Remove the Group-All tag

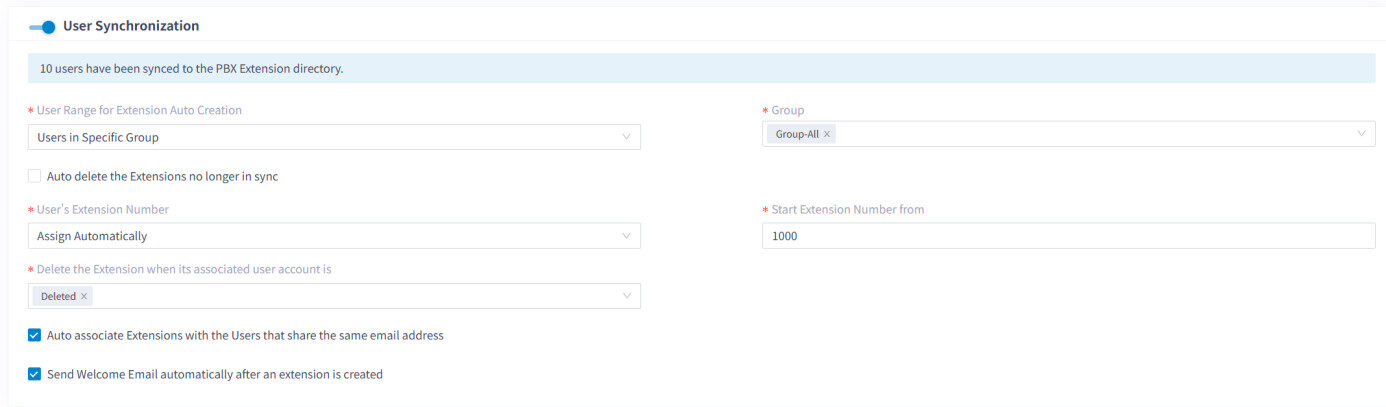[827, 134]
